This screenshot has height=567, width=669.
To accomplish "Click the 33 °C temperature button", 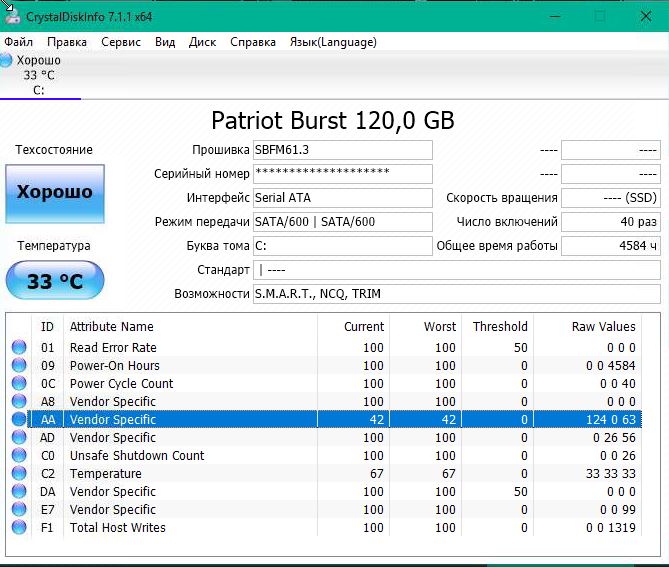I will point(55,280).
